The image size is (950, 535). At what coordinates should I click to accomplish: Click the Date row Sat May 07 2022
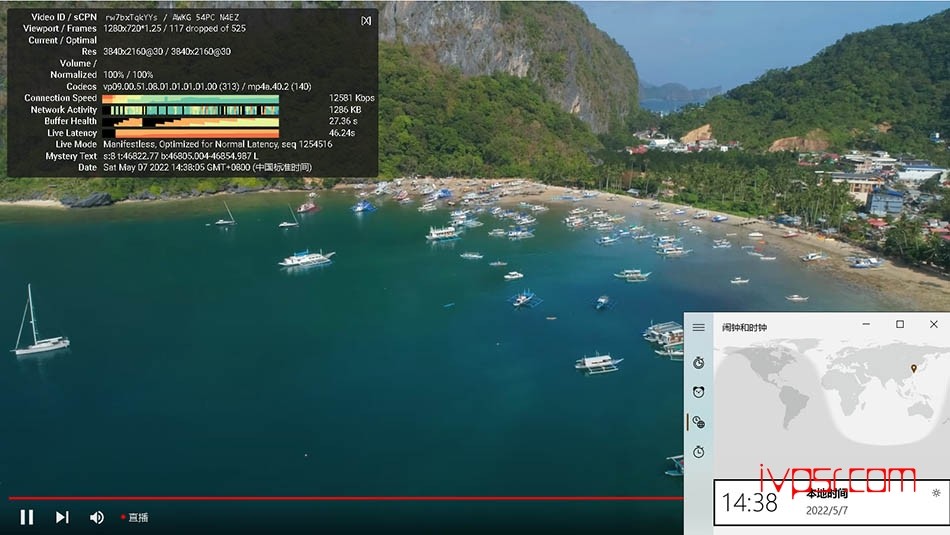(207, 167)
